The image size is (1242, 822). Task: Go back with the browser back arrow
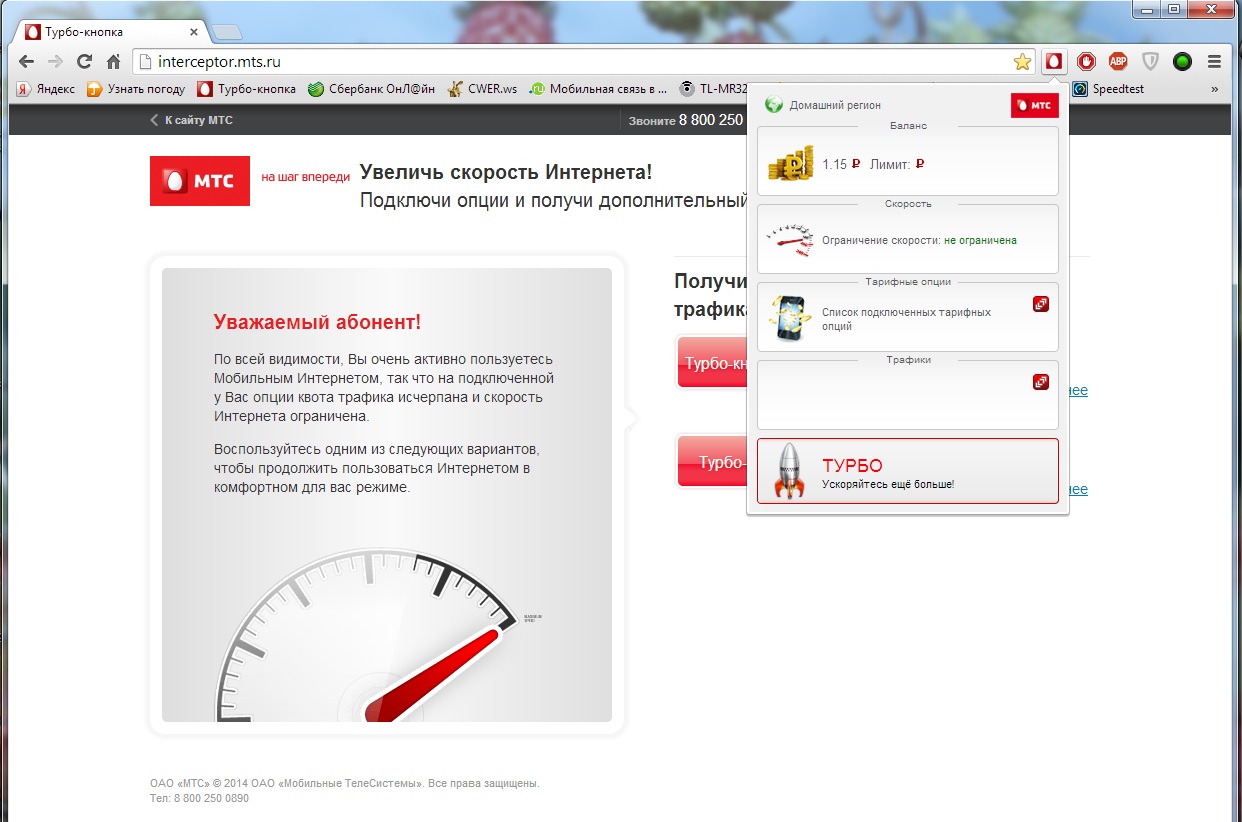(26, 61)
